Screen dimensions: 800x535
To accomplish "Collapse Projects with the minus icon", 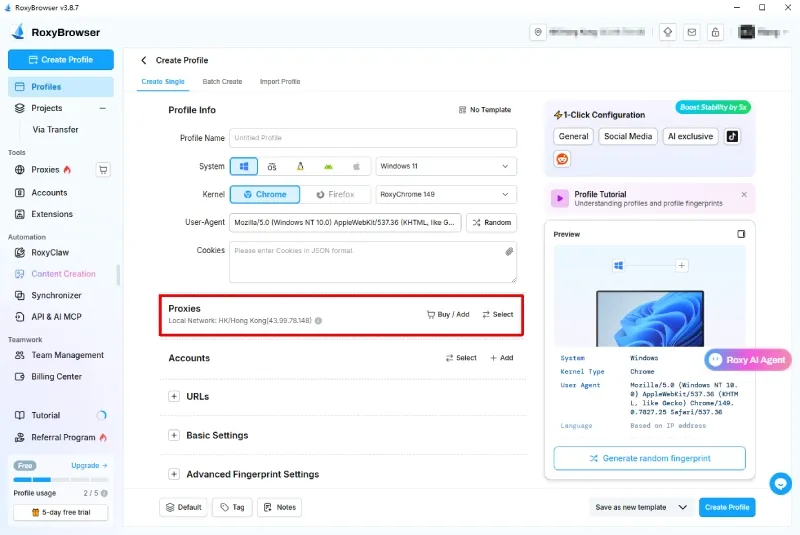I will (103, 108).
